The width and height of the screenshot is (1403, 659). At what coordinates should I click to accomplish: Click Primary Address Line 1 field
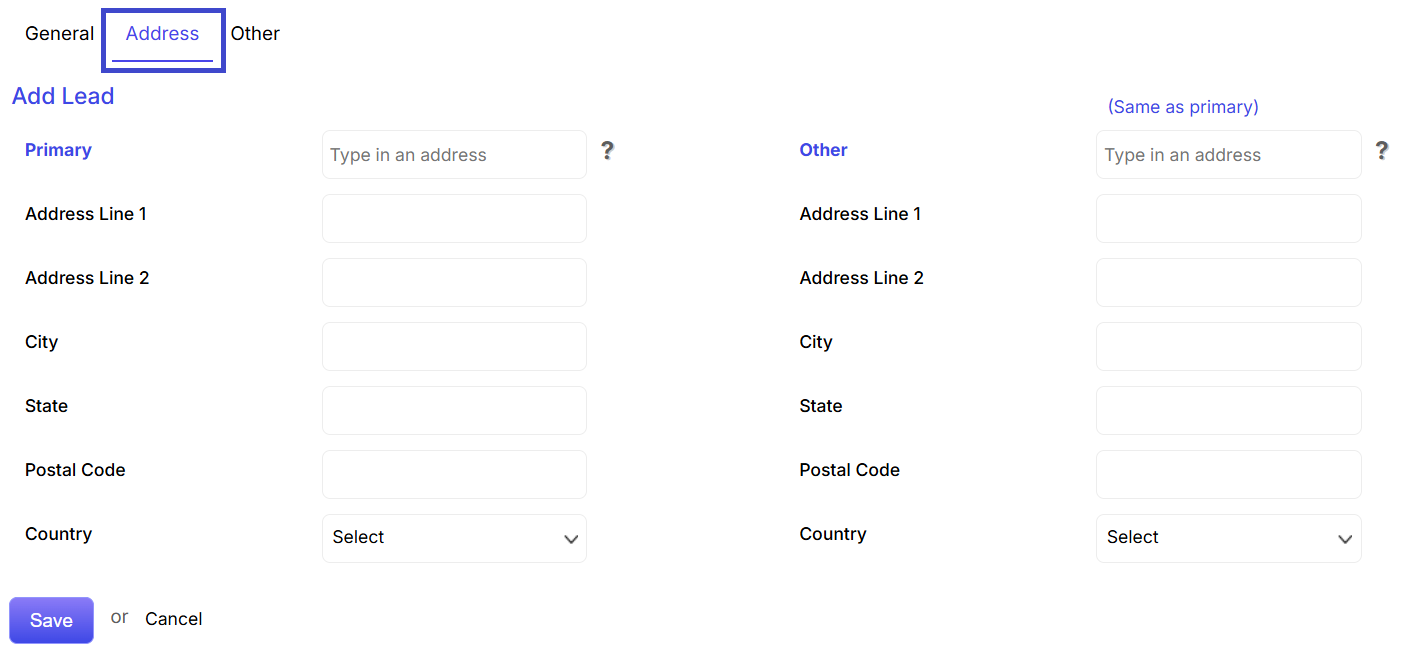[x=454, y=218]
